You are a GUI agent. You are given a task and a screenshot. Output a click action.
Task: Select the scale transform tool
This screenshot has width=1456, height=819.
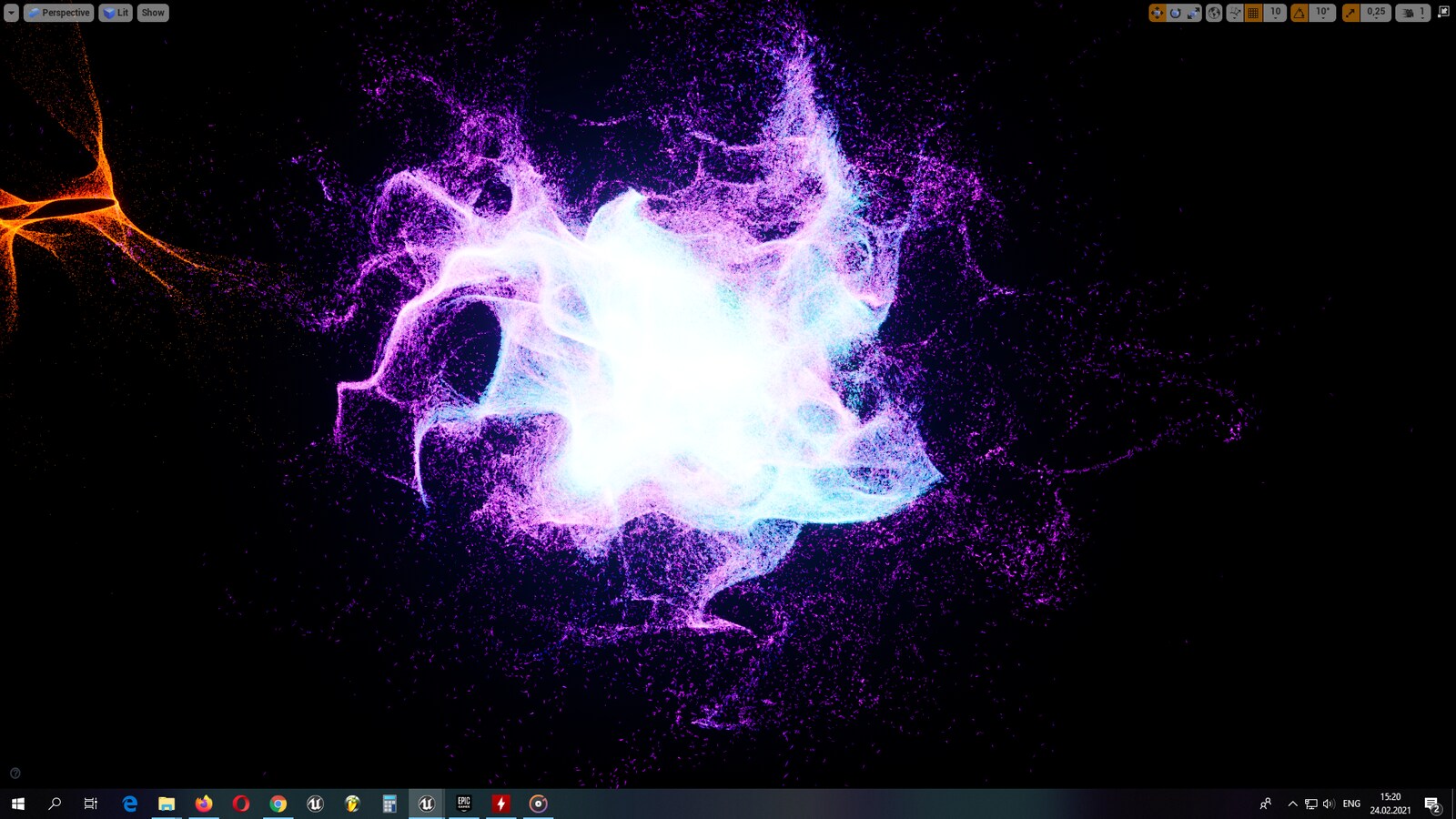[1193, 13]
